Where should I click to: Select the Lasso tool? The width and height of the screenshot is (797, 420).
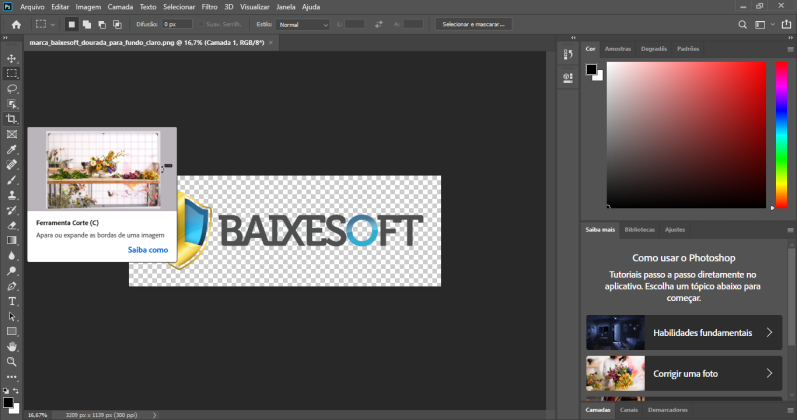point(11,89)
